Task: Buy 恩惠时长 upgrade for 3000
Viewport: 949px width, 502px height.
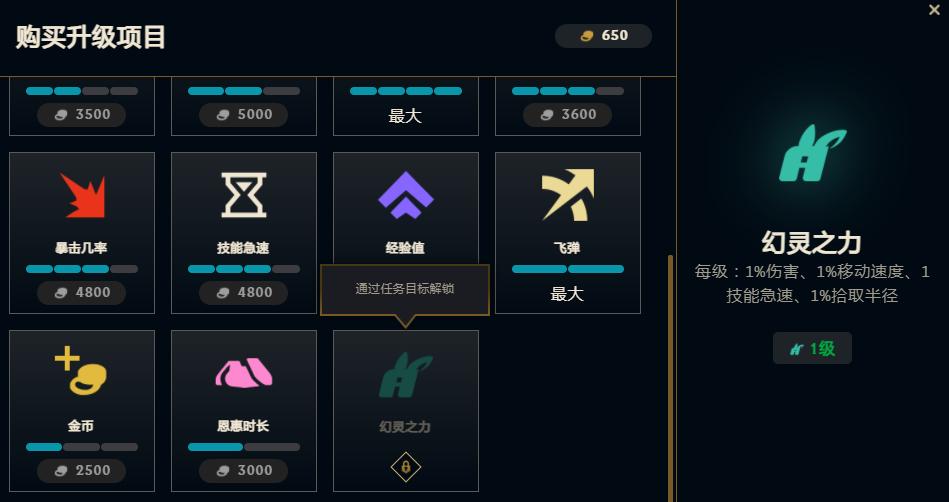Action: coord(243,471)
